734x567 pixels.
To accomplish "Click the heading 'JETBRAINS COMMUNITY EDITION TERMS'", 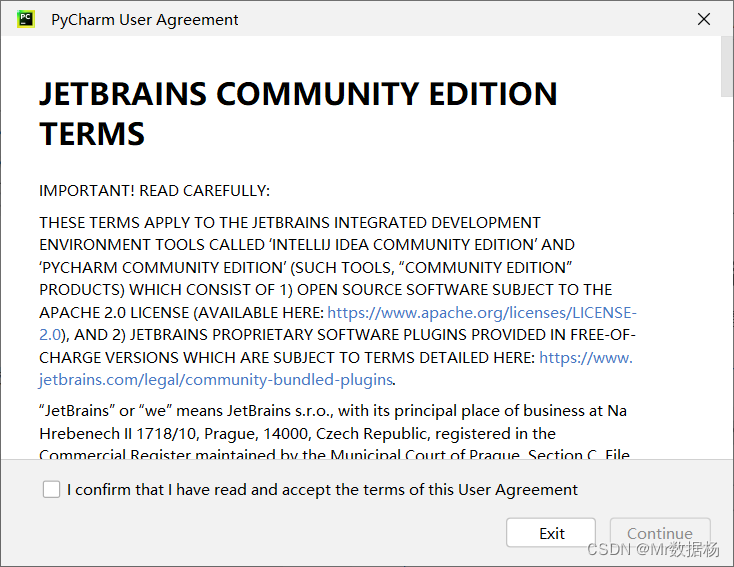I will (298, 114).
